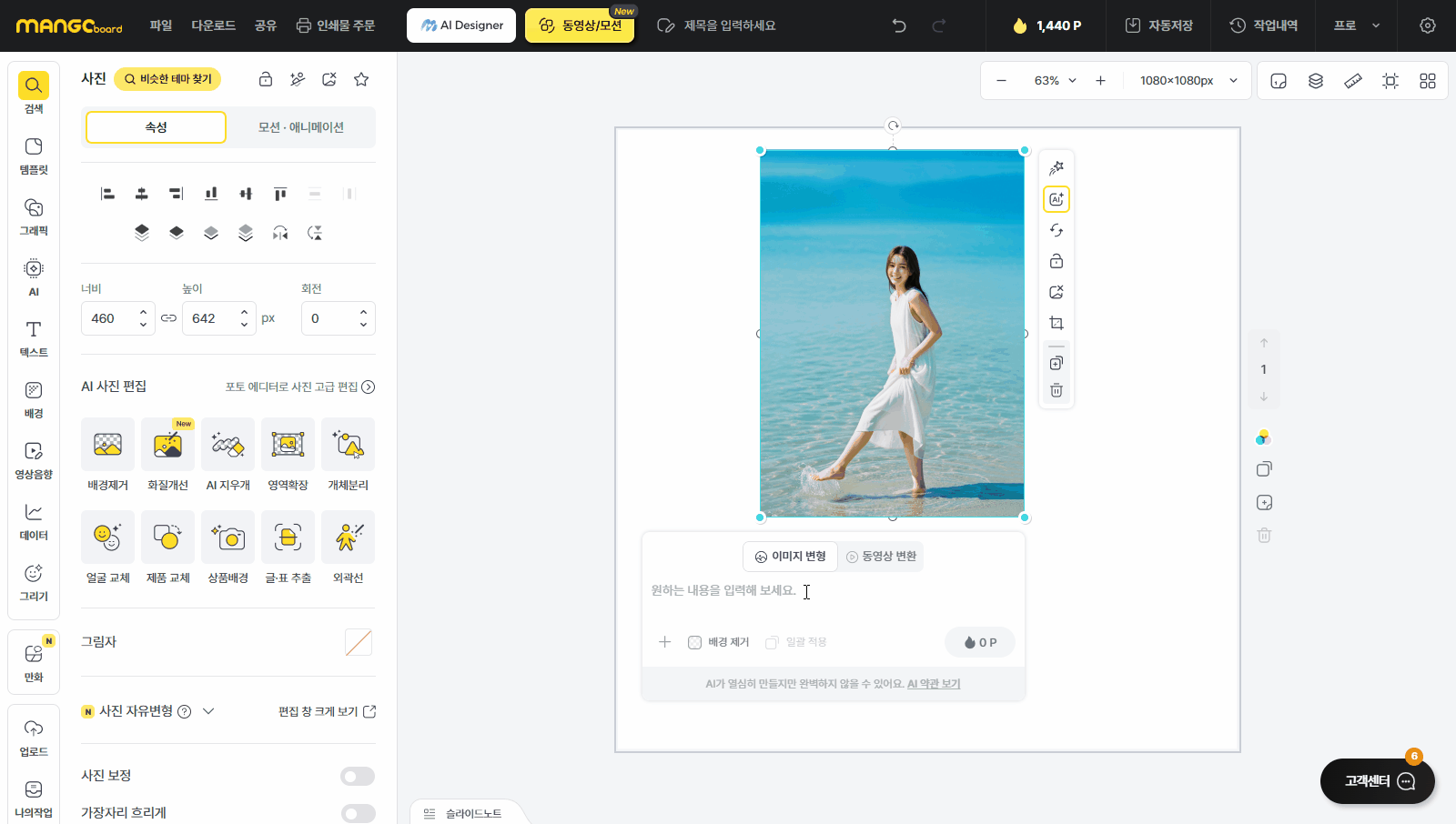This screenshot has width=1456, height=824.
Task: Toggle the 사진 보정 switch
Action: [358, 776]
